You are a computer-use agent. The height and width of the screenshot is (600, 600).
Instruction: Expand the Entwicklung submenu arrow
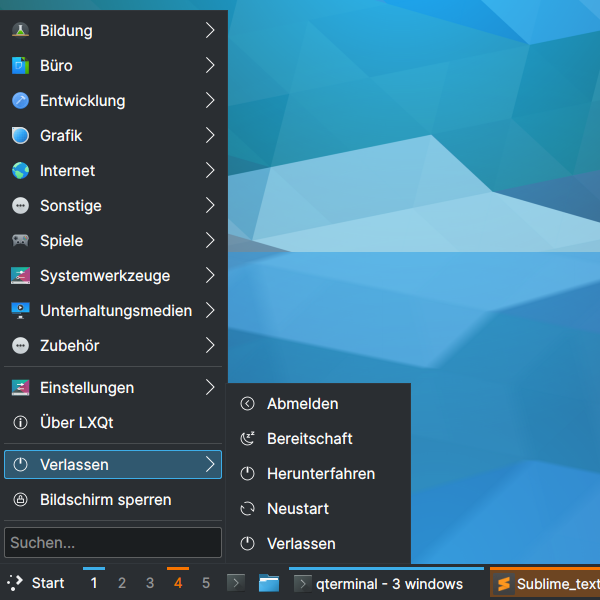[x=210, y=100]
